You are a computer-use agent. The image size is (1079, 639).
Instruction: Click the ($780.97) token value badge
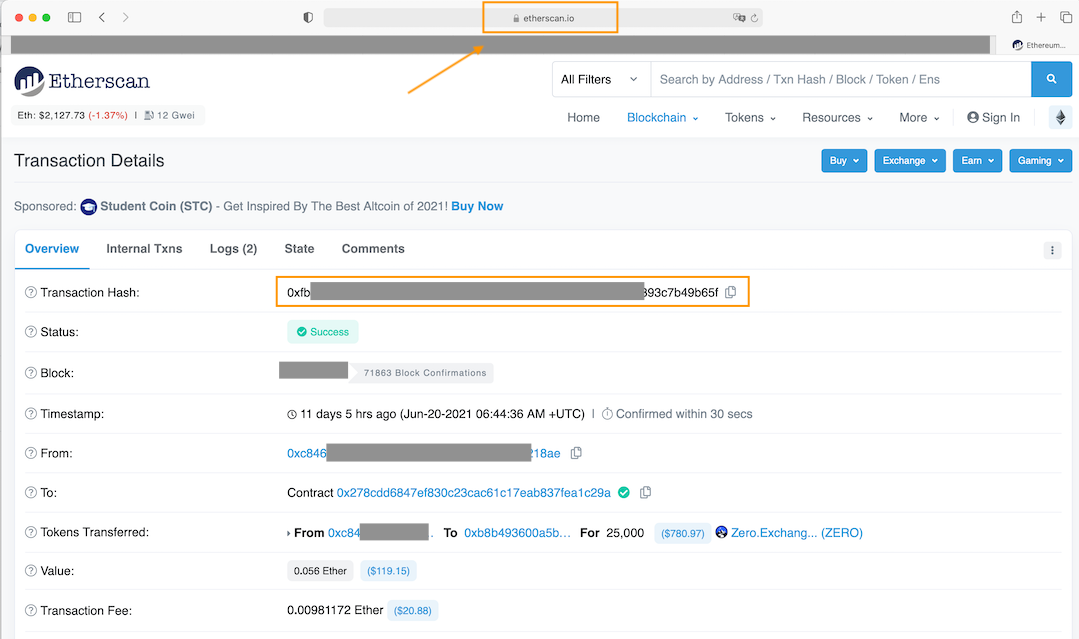point(683,533)
